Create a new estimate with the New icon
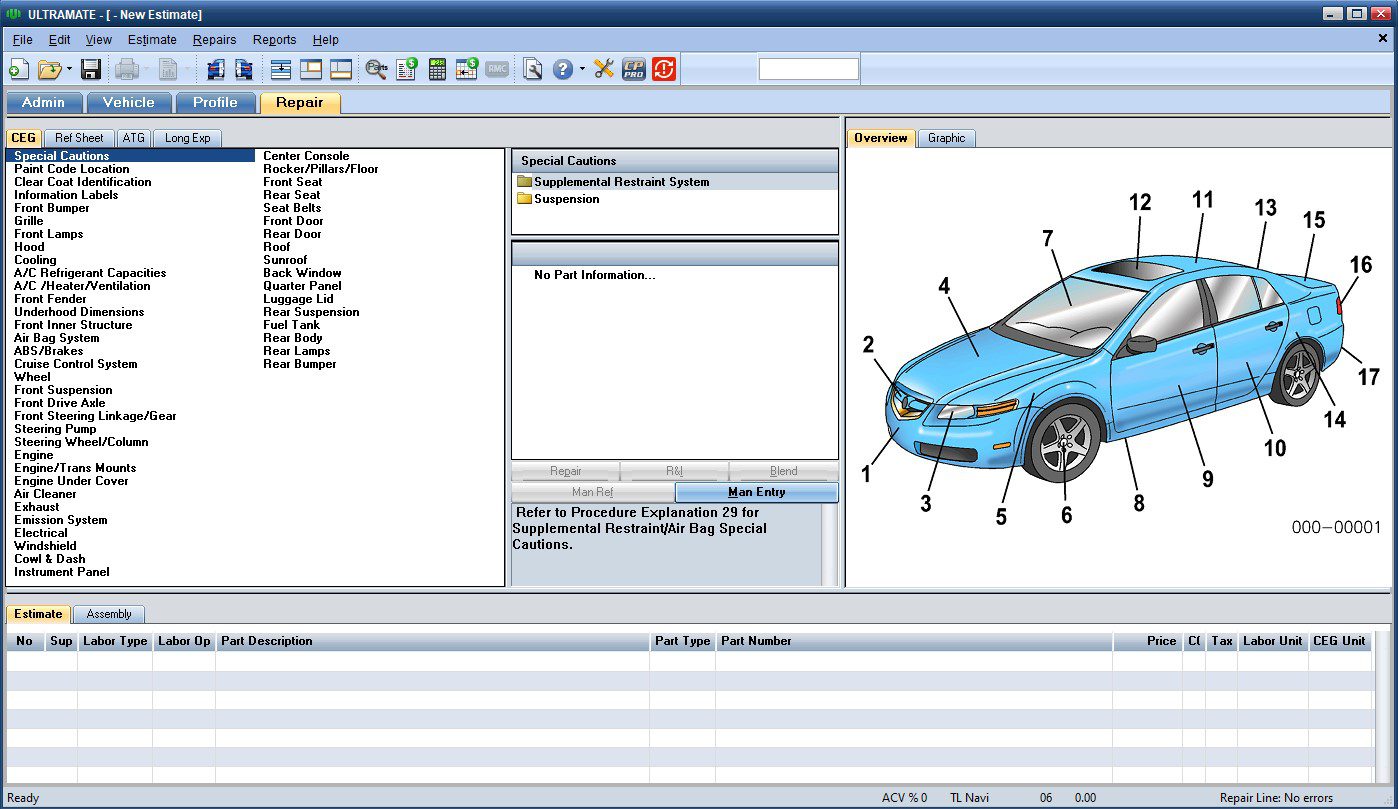The image size is (1398, 809). click(18, 69)
